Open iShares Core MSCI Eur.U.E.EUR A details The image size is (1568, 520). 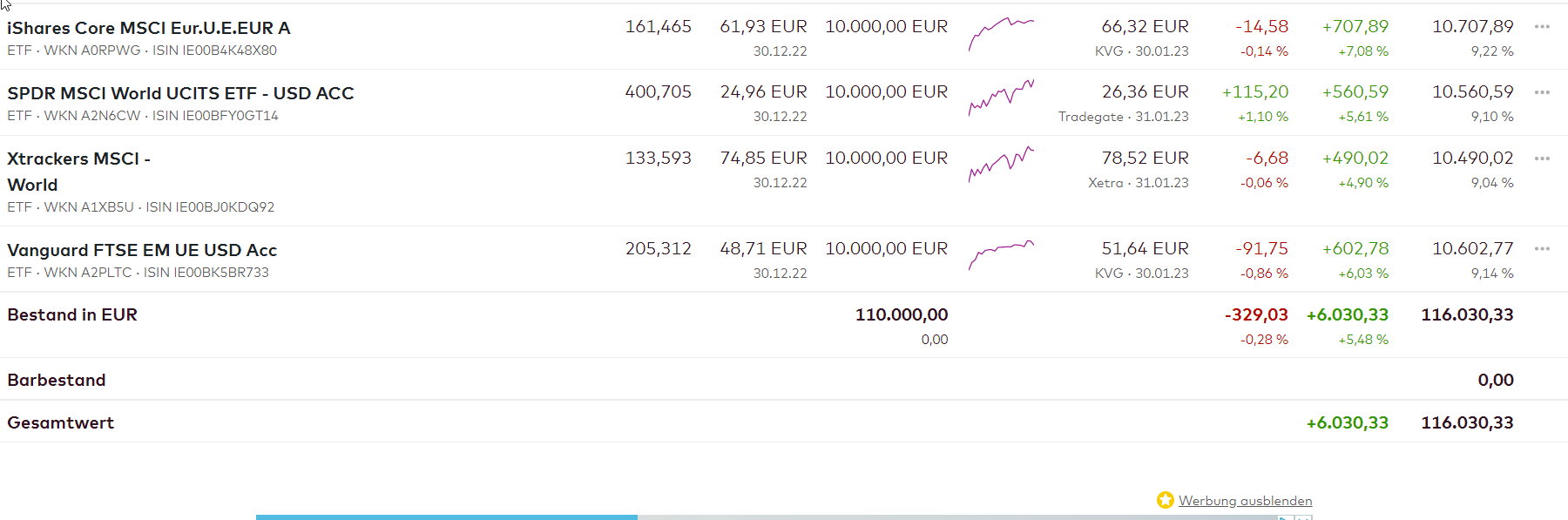tap(149, 28)
